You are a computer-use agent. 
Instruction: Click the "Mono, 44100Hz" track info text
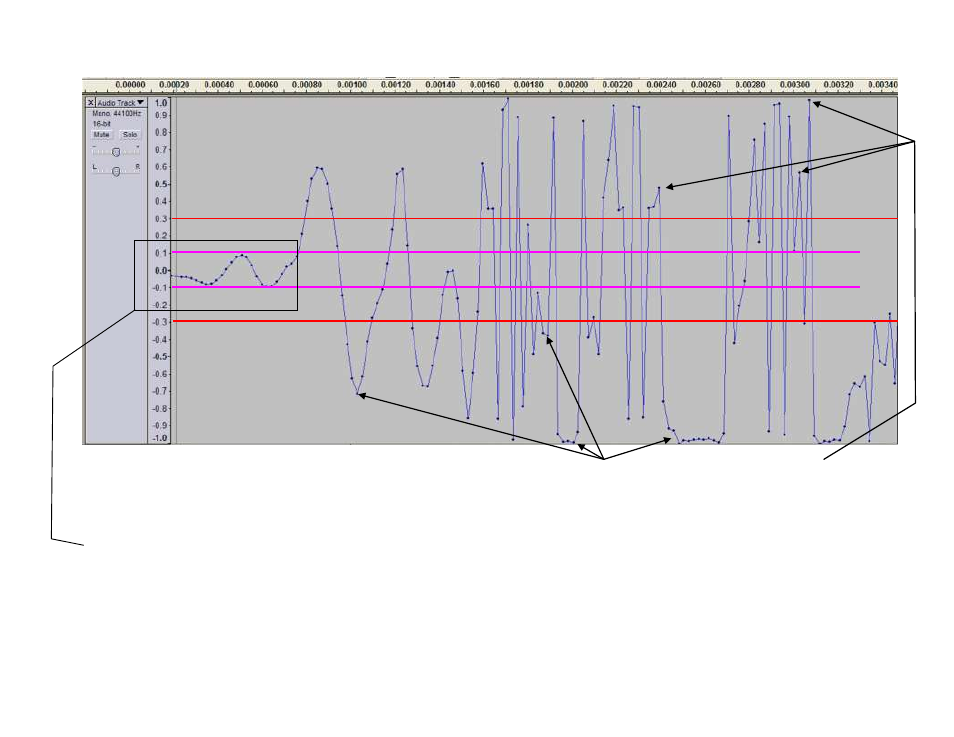click(117, 114)
